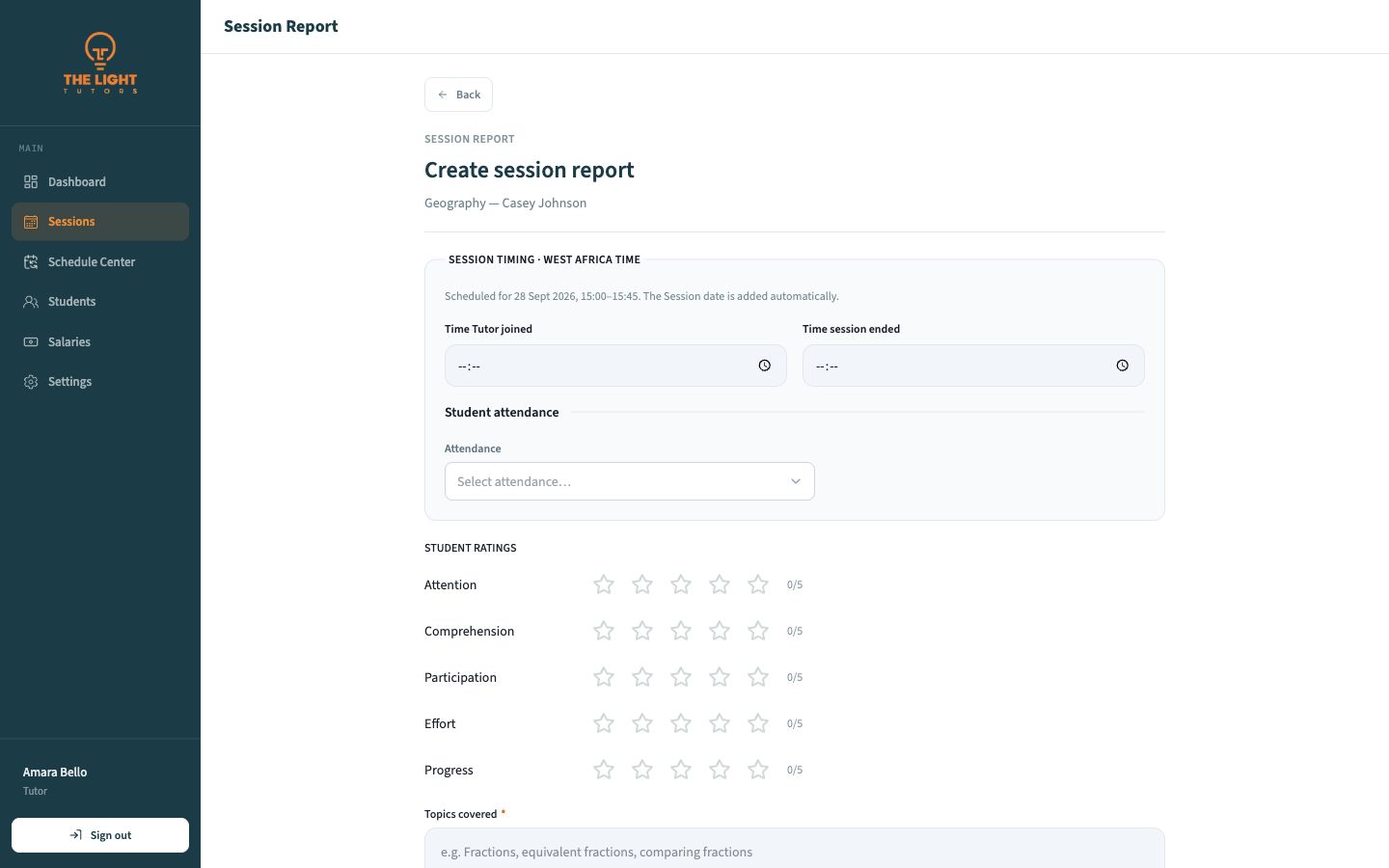The width and height of the screenshot is (1389, 868).
Task: Click into the Topics covered text box
Action: (x=795, y=849)
